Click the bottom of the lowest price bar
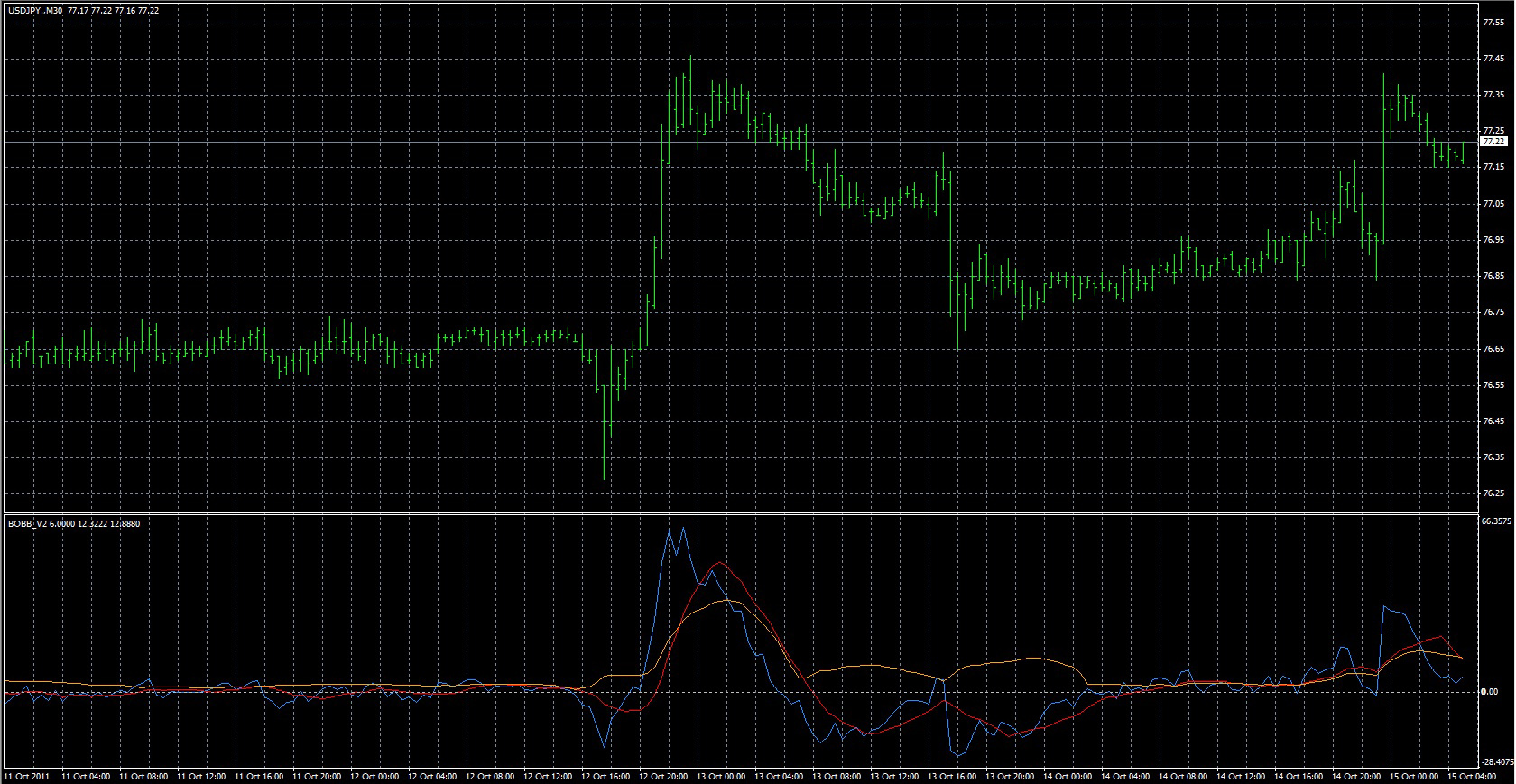The width and height of the screenshot is (1516, 784). [x=604, y=479]
